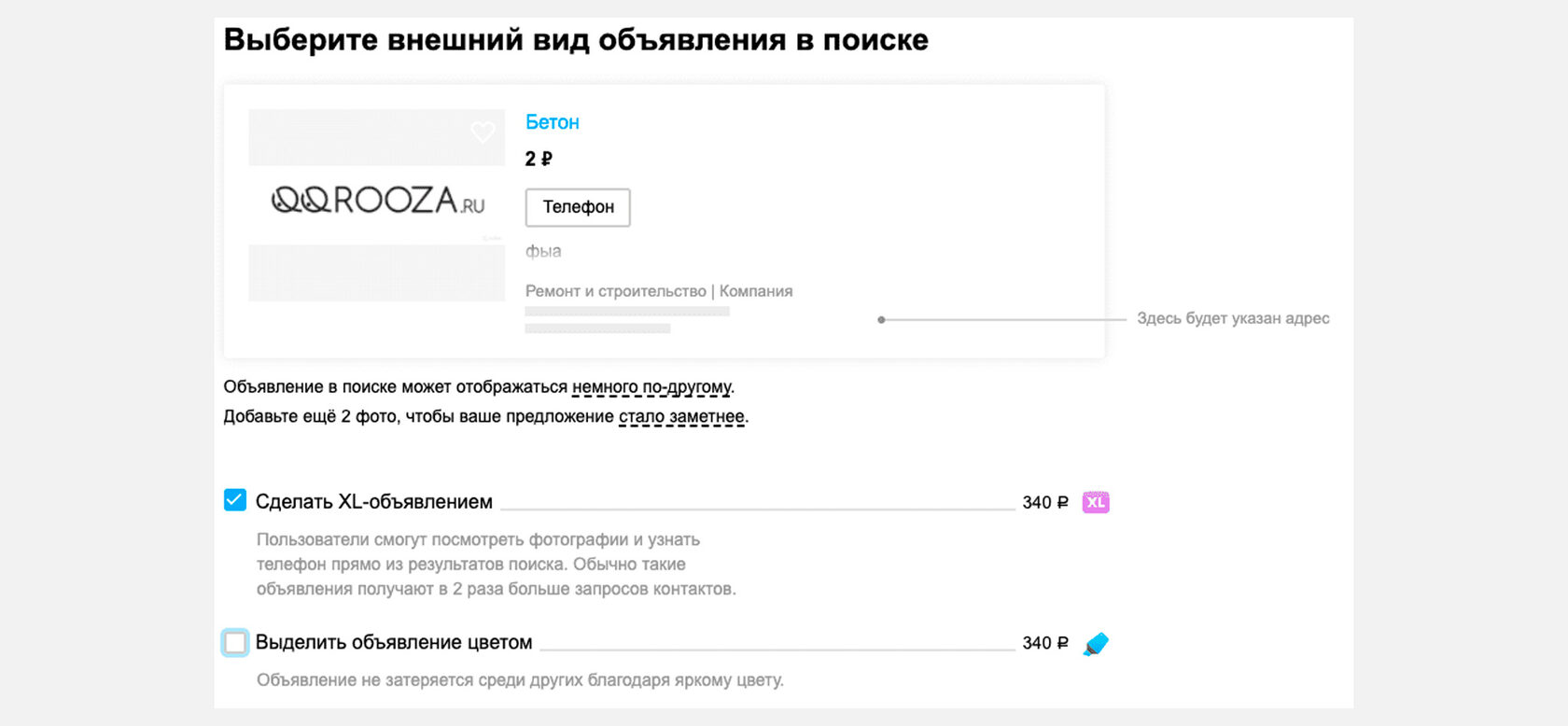Open the Бетон listing title link

[x=552, y=122]
